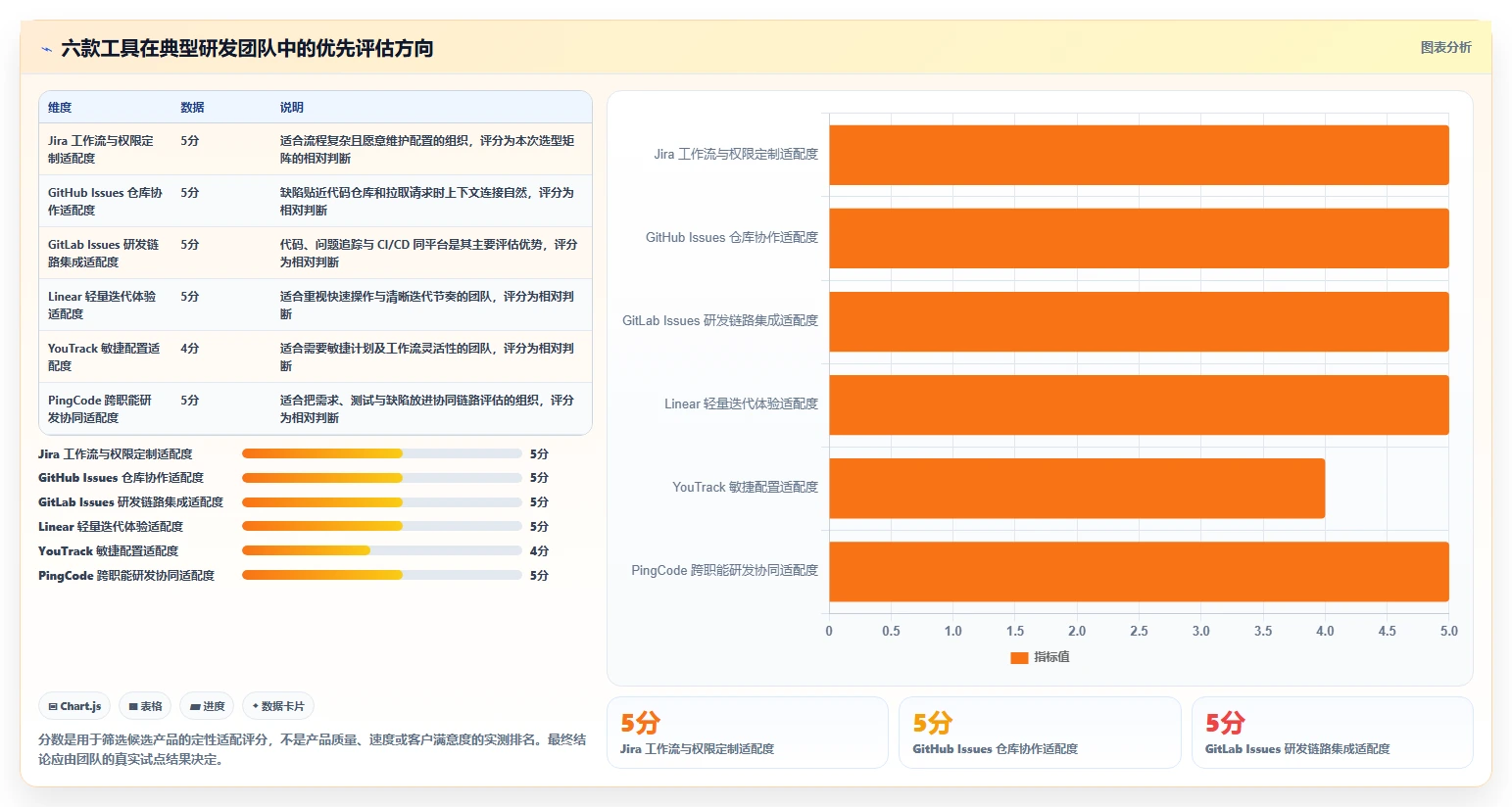This screenshot has width=1512, height=807.
Task: Open the Jira 工作流与权限定制适配度 score card
Action: point(748,733)
